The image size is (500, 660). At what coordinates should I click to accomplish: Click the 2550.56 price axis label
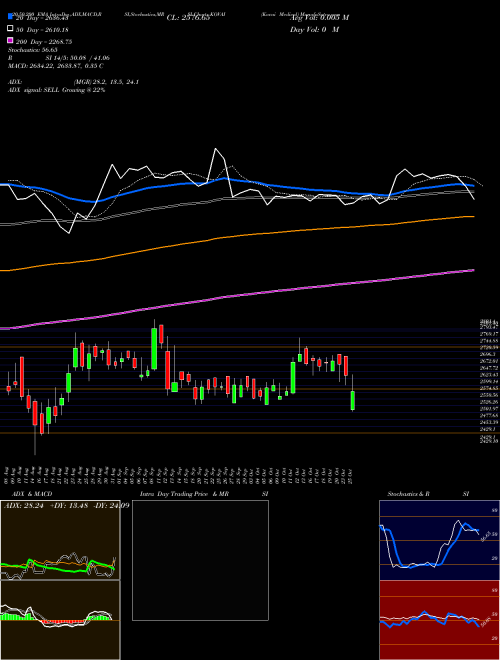pyautogui.click(x=489, y=395)
